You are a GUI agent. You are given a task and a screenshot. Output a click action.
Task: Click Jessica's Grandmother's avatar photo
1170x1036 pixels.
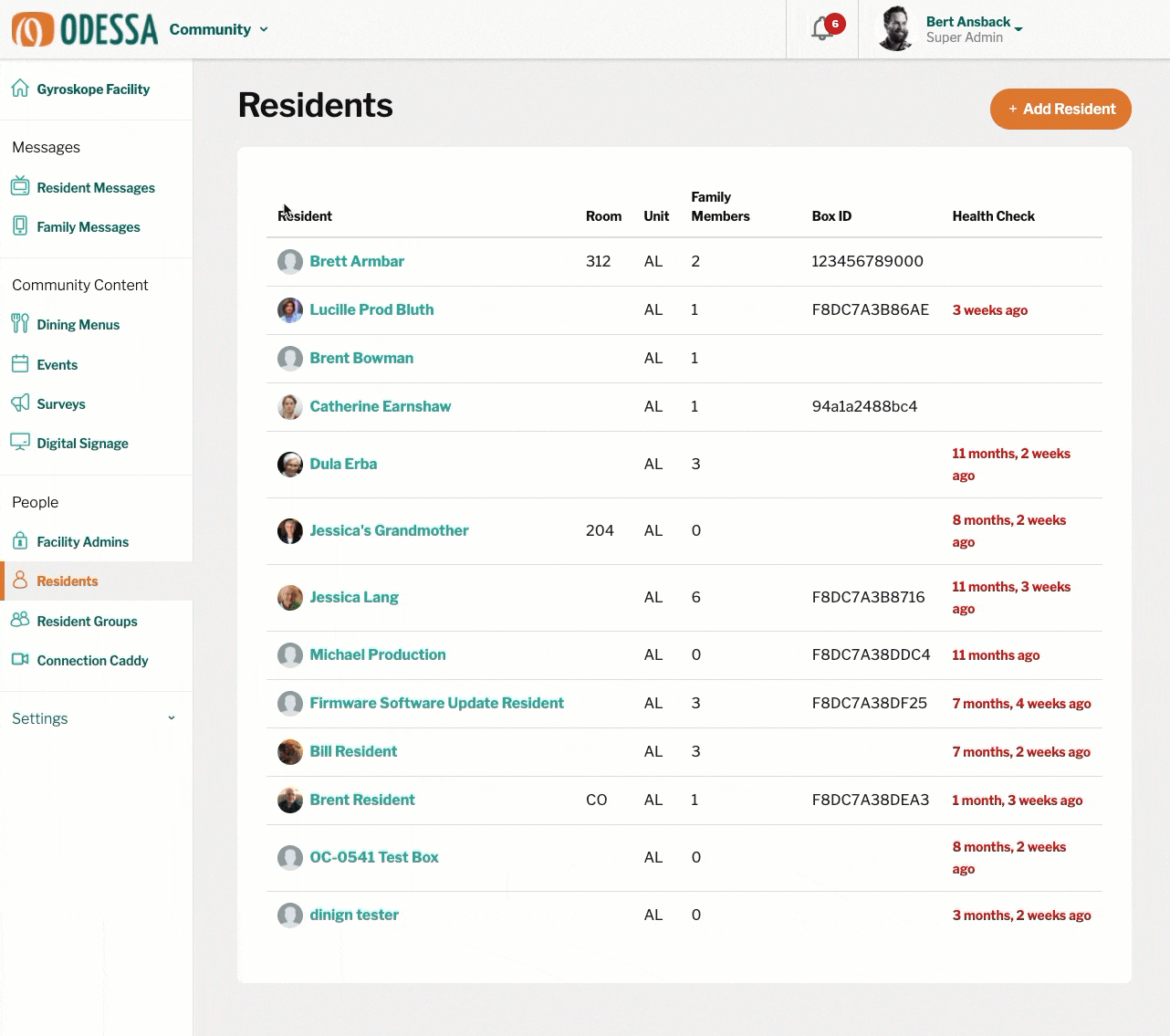coord(290,531)
